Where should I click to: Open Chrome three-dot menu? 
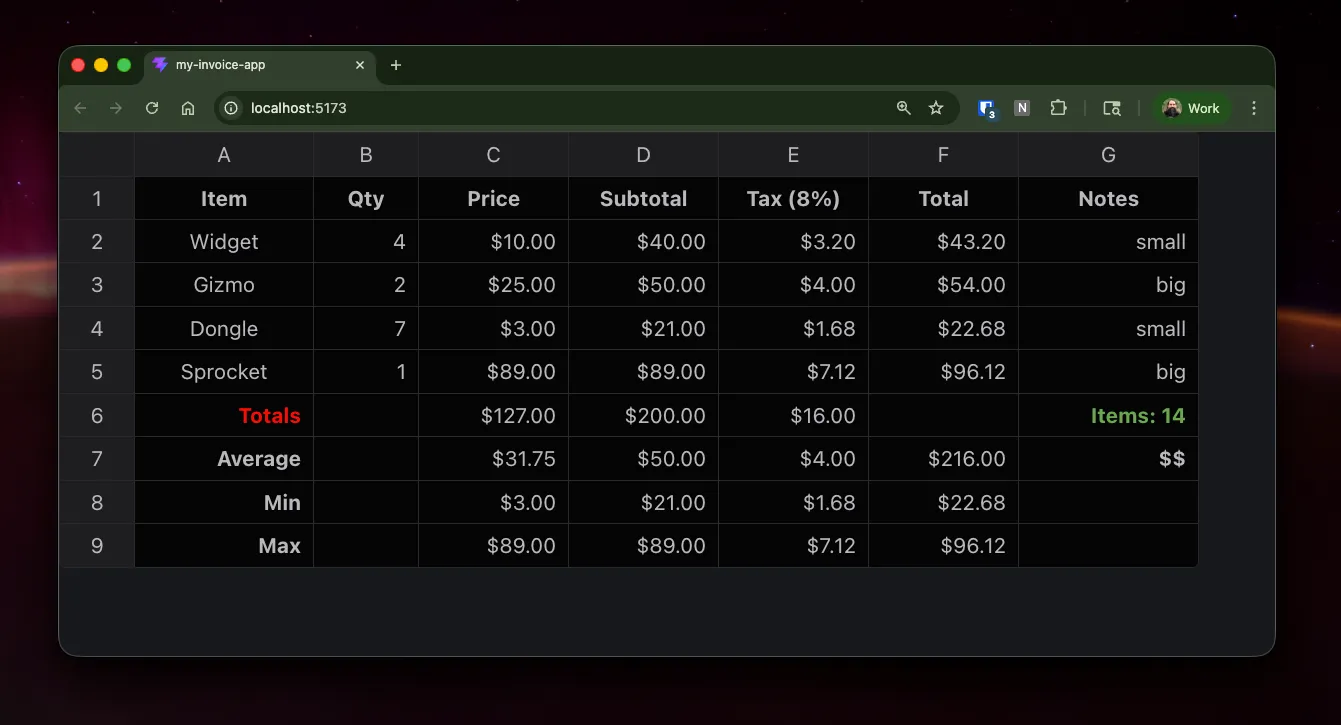1254,108
